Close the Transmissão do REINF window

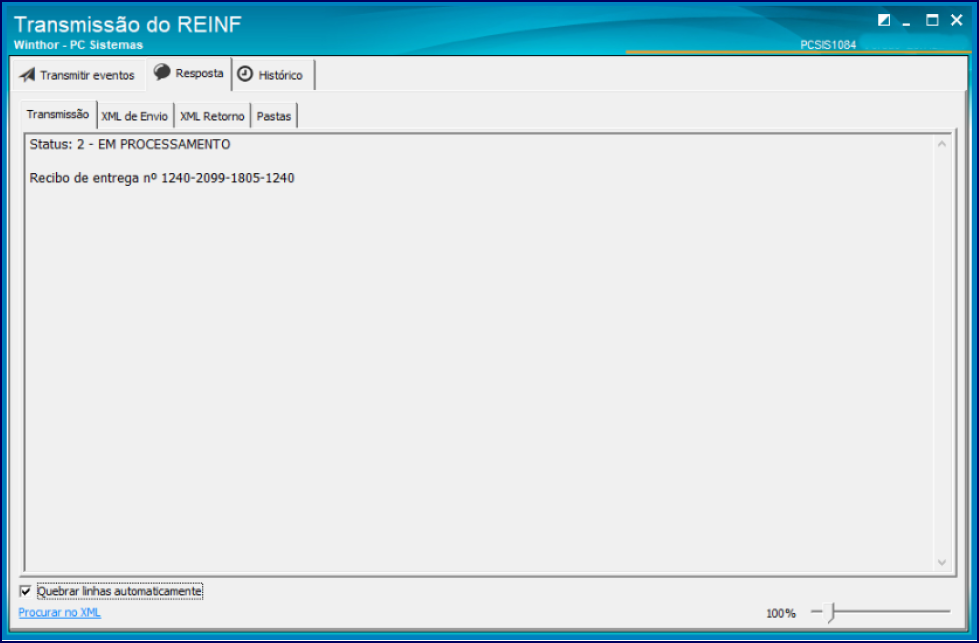957,20
